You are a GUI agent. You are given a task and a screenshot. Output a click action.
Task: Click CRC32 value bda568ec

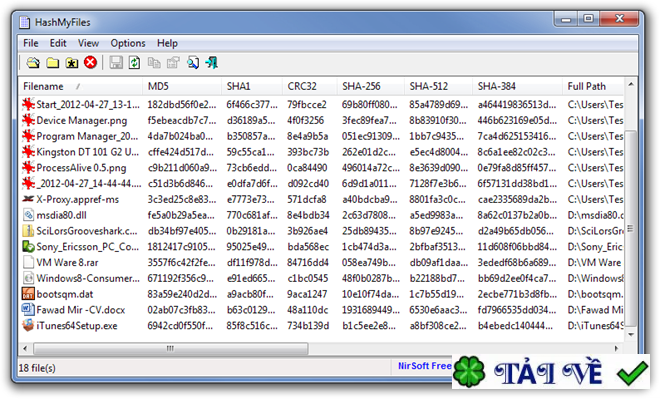(308, 247)
